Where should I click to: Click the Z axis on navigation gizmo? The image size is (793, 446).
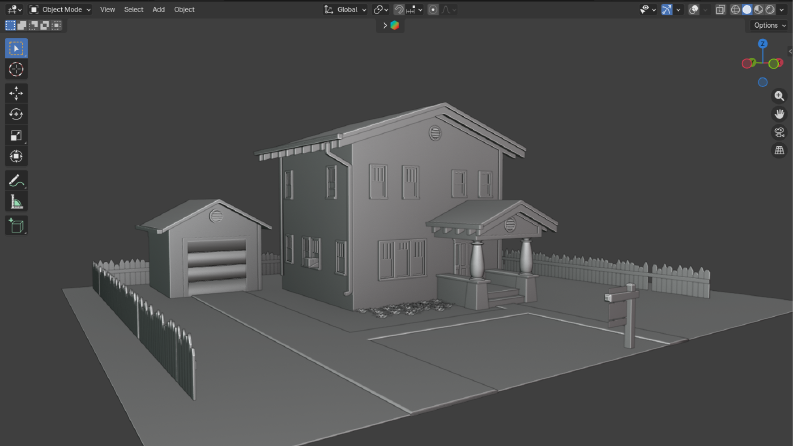coord(763,44)
